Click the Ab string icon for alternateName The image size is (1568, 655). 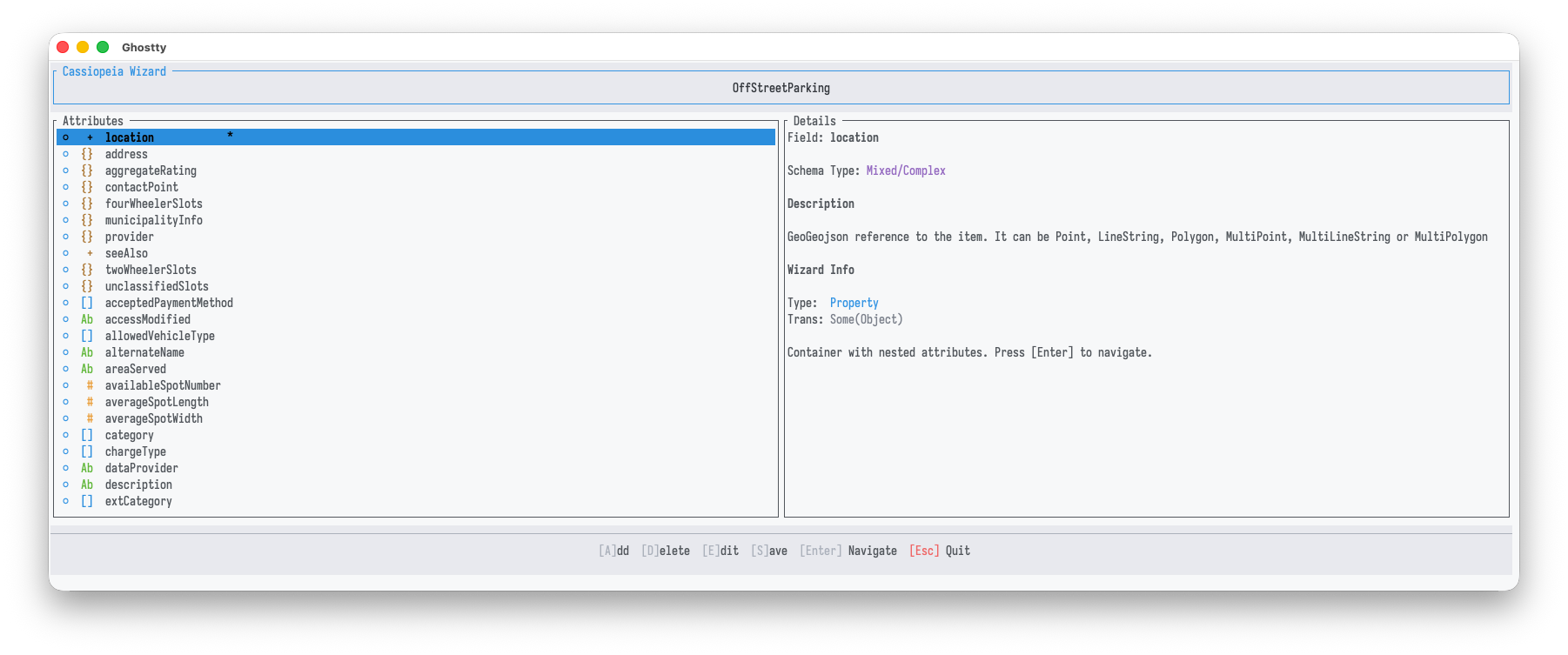[x=87, y=352]
